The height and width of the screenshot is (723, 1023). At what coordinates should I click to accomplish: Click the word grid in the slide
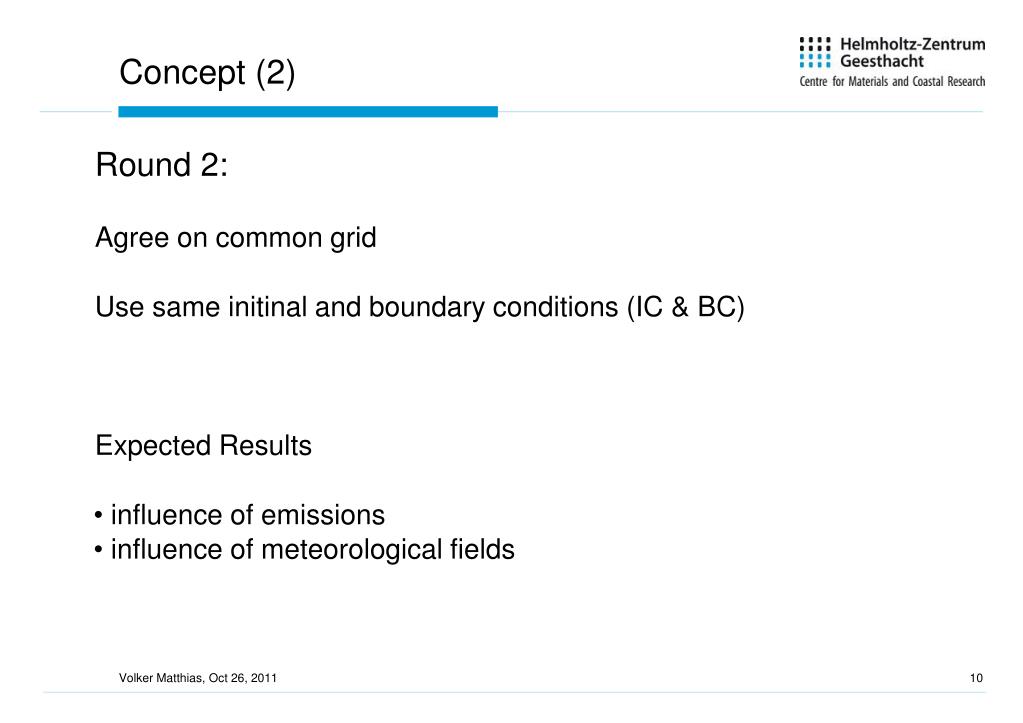coord(353,238)
